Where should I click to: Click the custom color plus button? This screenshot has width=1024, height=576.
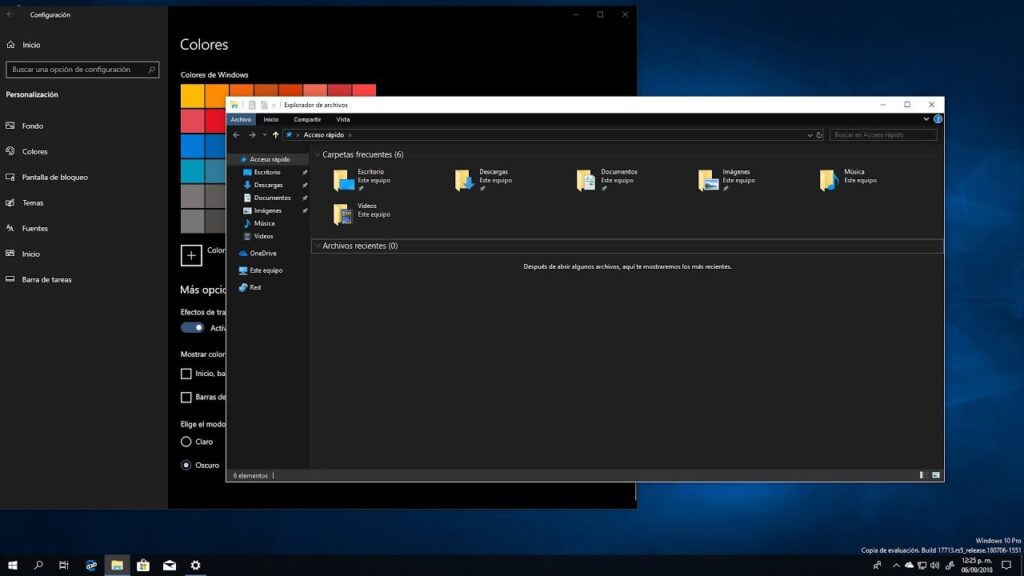tap(191, 255)
